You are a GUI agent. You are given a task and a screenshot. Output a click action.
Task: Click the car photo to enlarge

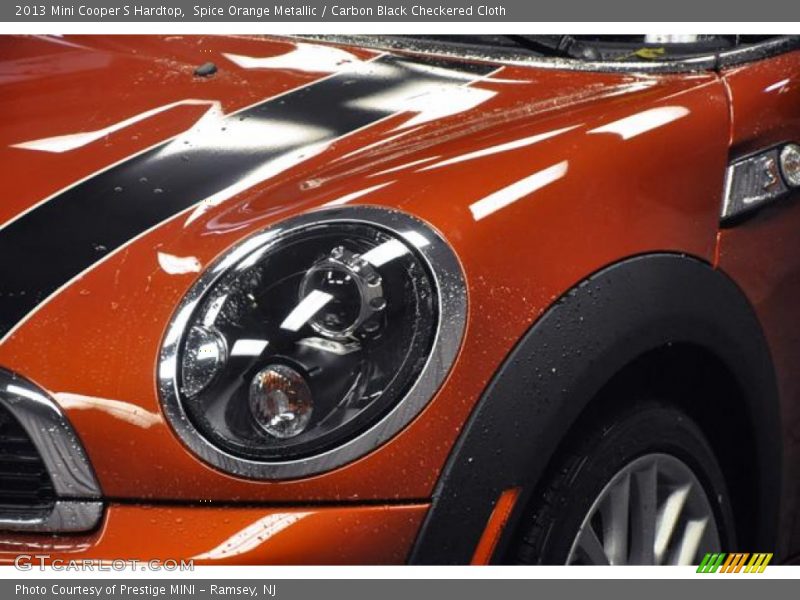[x=400, y=300]
